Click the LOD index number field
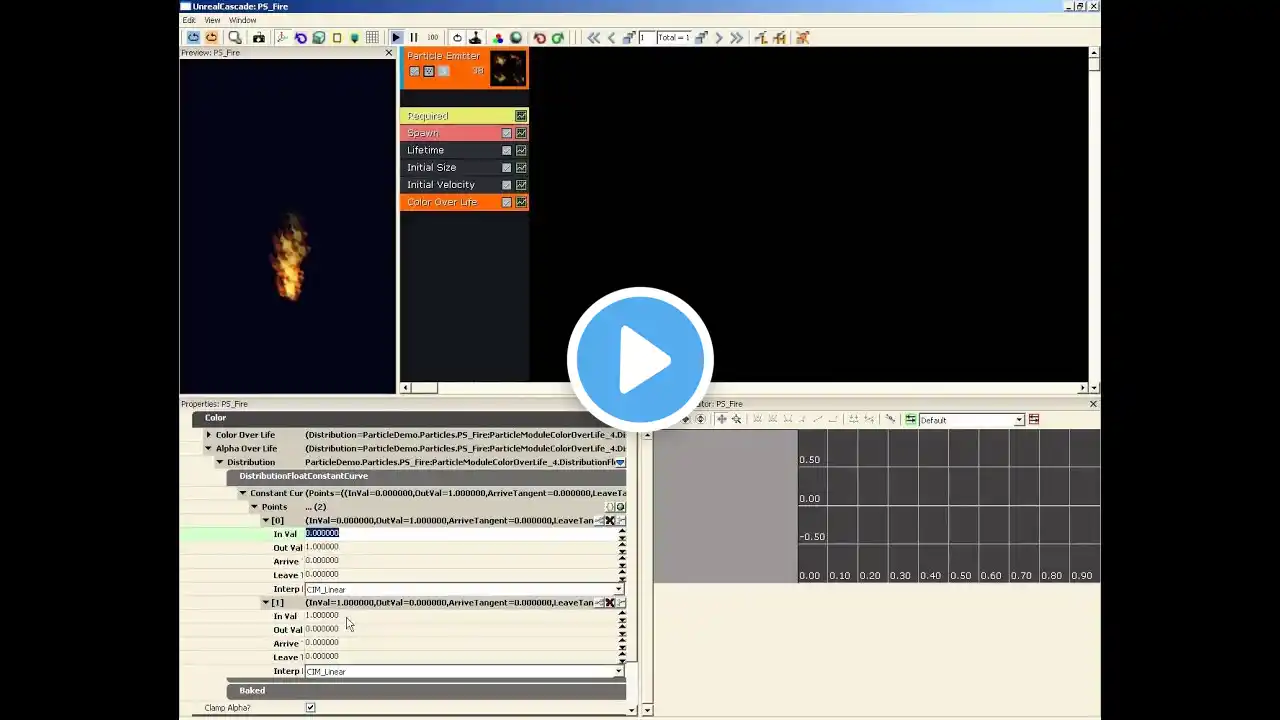Viewport: 1280px width, 720px height. [x=648, y=38]
